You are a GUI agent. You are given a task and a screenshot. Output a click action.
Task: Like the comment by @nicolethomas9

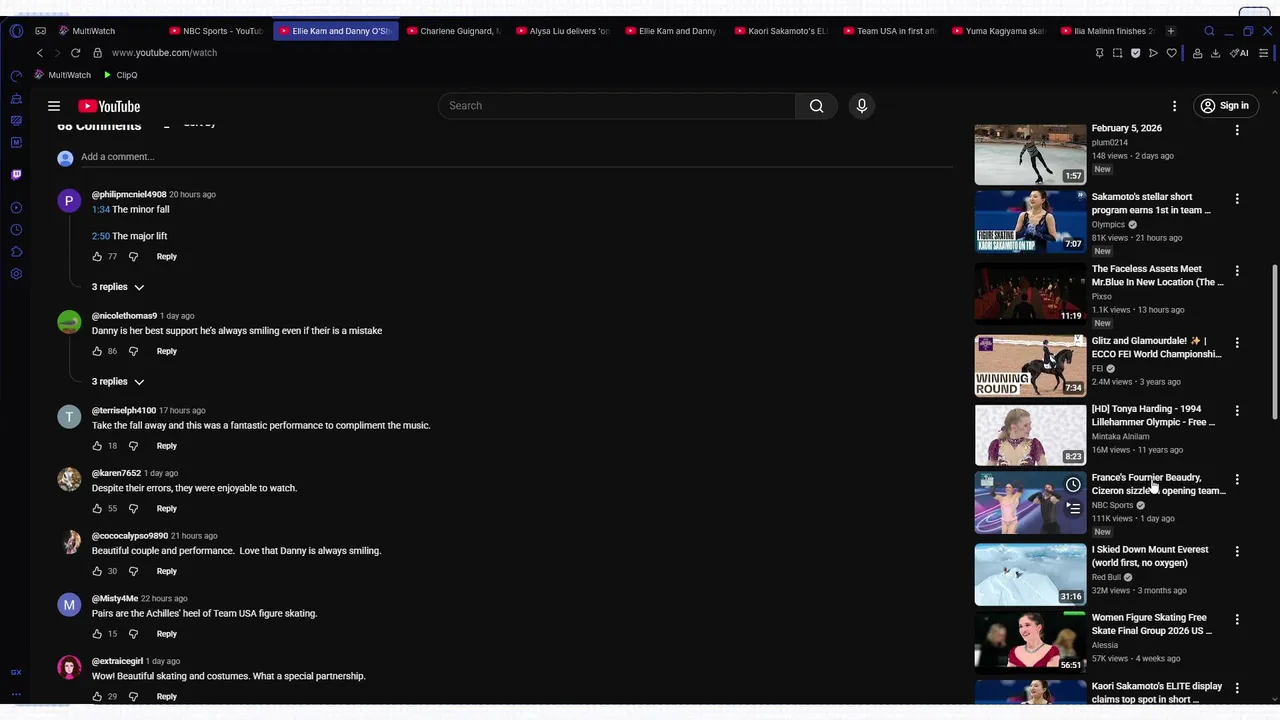(x=97, y=351)
